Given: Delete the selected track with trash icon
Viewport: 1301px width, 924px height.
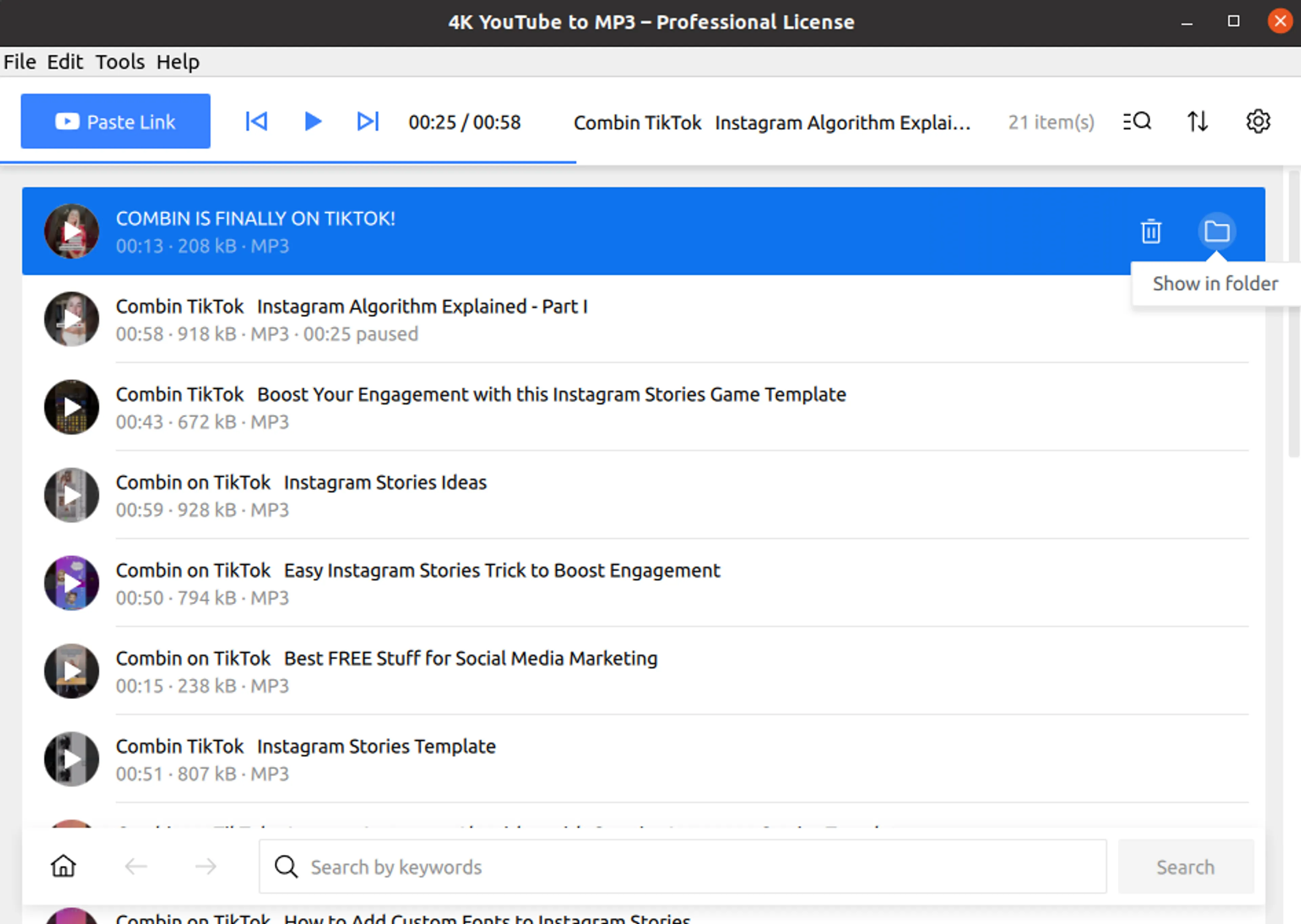Looking at the screenshot, I should click(1151, 231).
